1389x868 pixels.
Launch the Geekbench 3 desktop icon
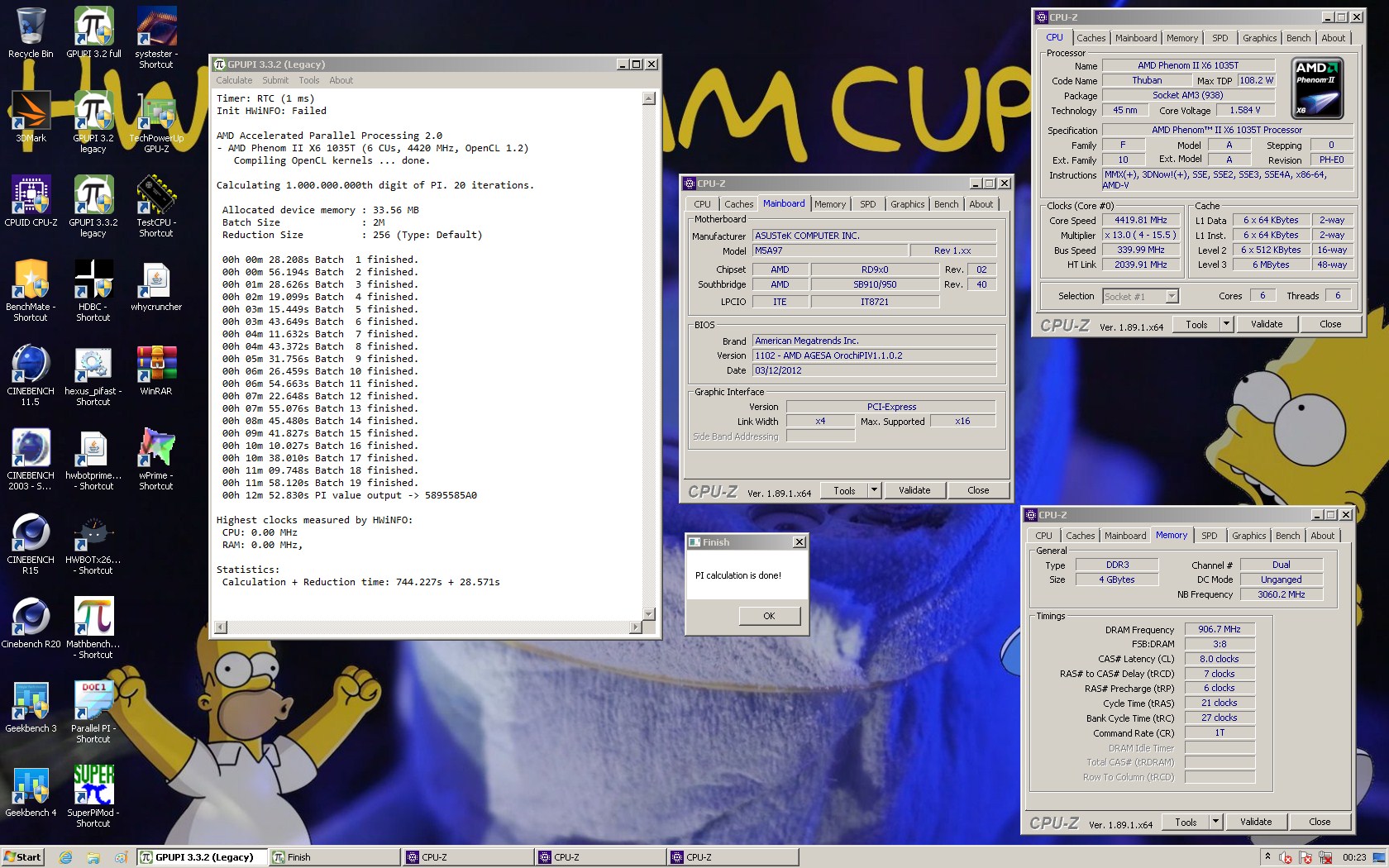(x=31, y=707)
